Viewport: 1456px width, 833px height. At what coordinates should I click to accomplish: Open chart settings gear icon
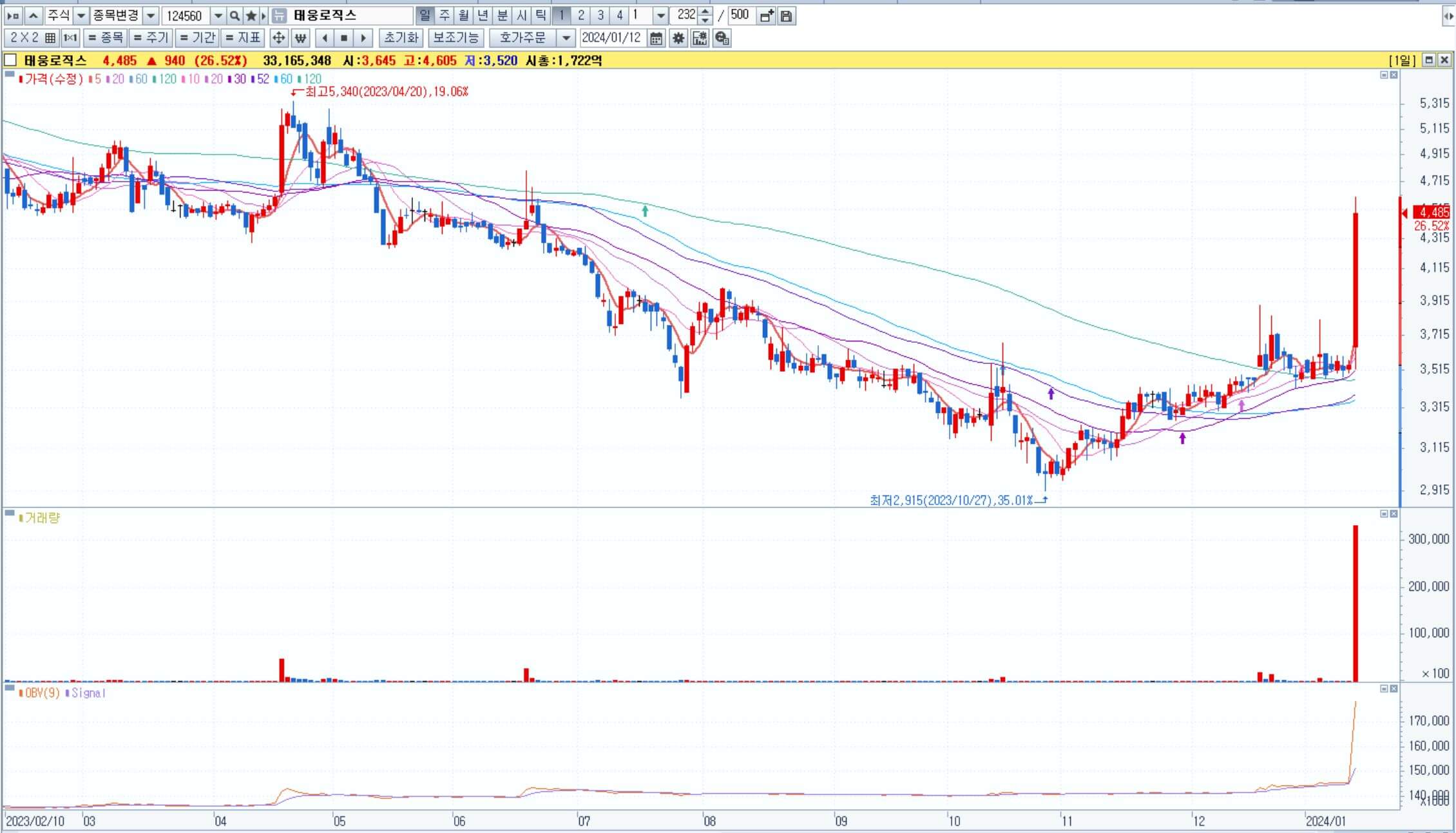(x=678, y=38)
